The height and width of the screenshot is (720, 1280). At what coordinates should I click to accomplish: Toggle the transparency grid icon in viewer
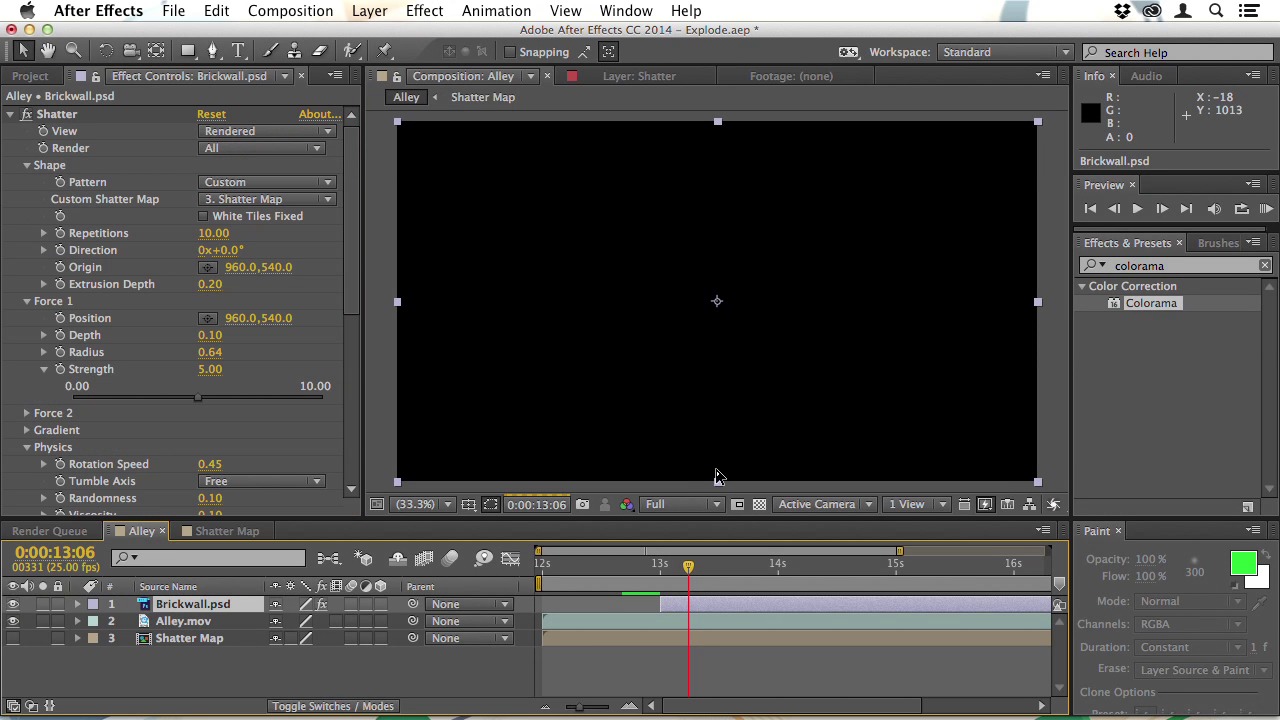point(759,505)
